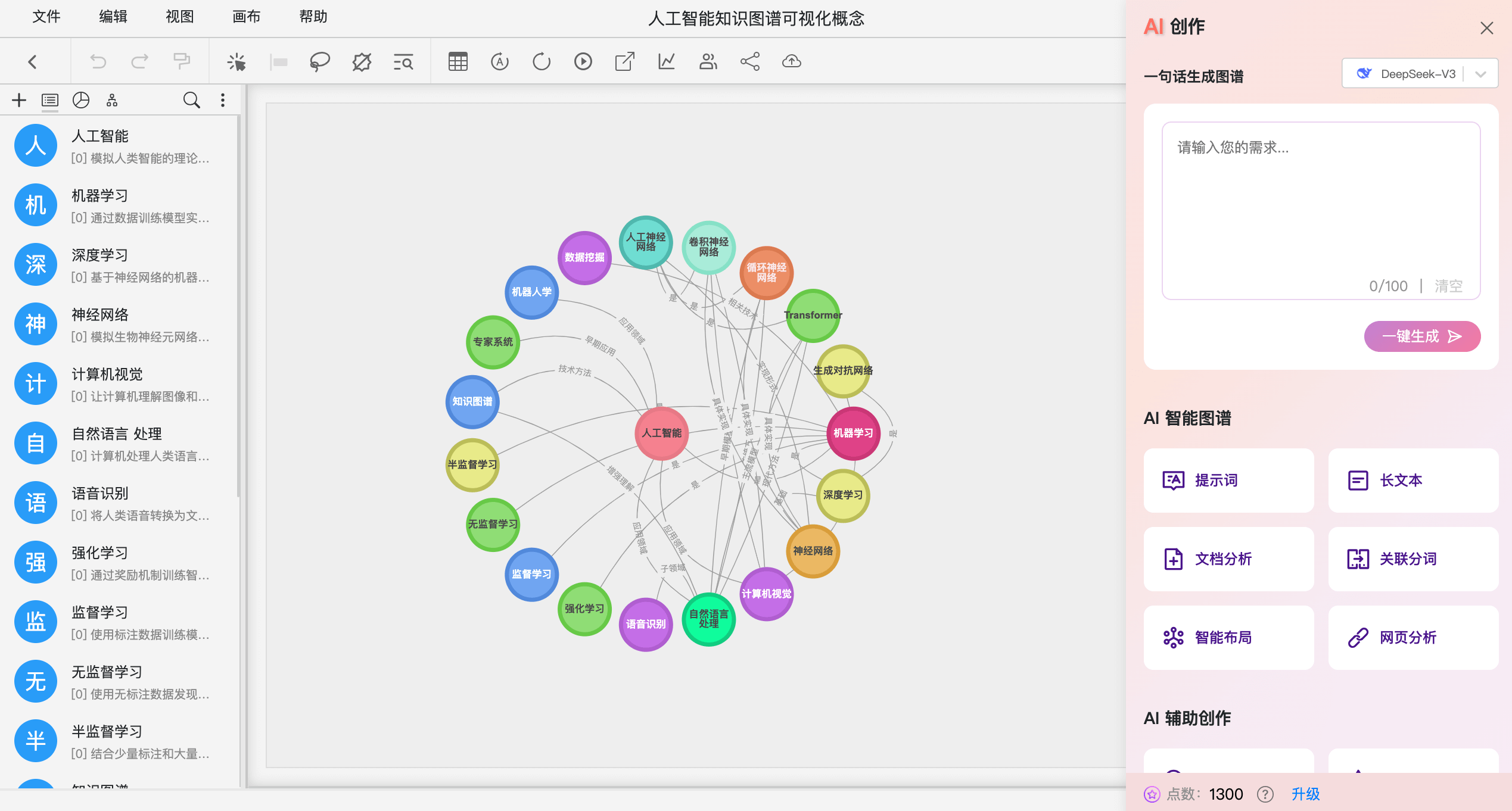The image size is (1512, 811).
Task: Expand the DeepSeek-V3 model dropdown
Action: pyautogui.click(x=1420, y=74)
